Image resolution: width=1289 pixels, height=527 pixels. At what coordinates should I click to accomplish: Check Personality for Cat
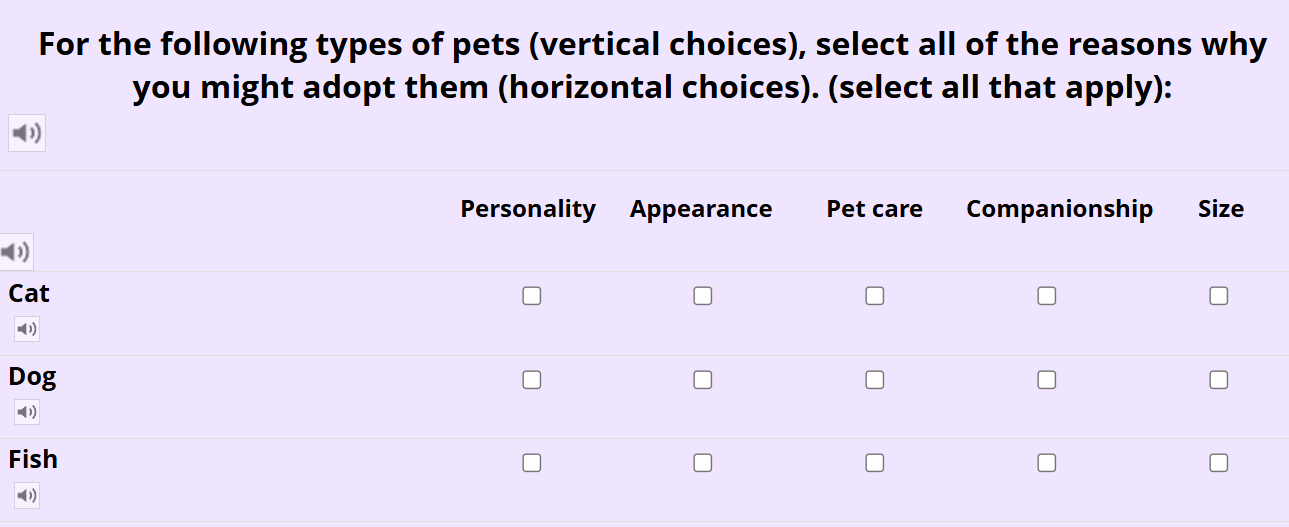coord(532,296)
